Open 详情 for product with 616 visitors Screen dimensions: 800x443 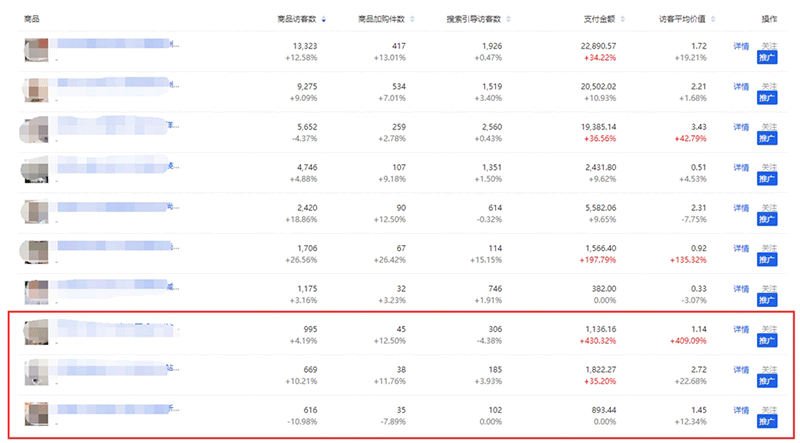(741, 410)
